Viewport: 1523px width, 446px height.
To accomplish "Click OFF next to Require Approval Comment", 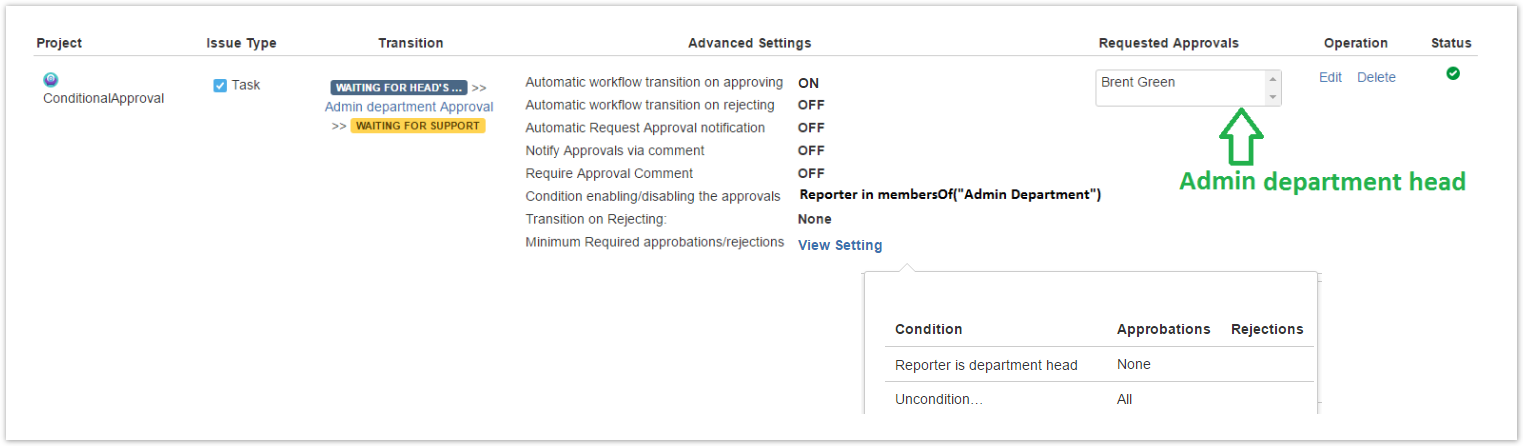I will 811,173.
